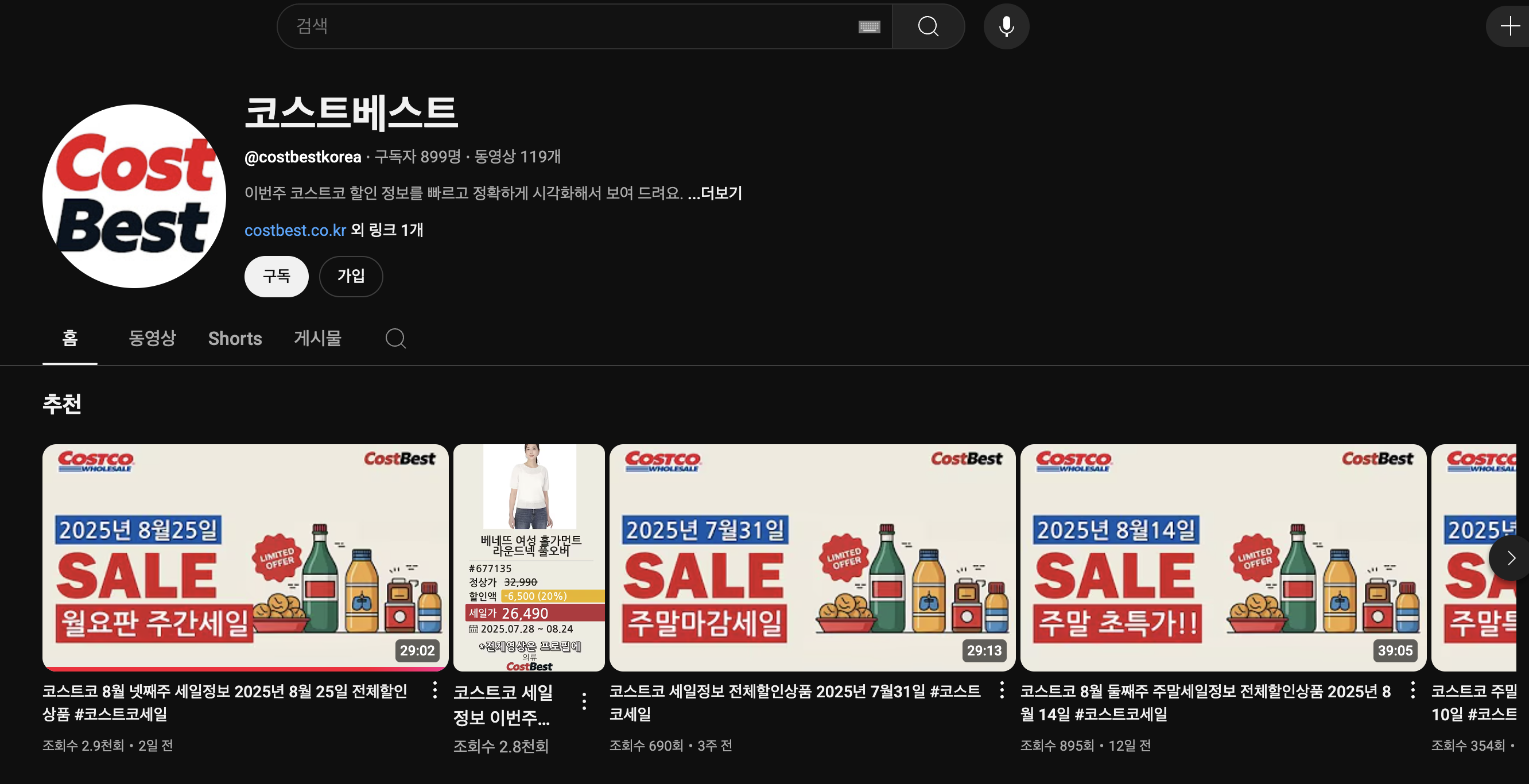Switch to the 동영상 tab
1529x784 pixels.
pyautogui.click(x=153, y=338)
